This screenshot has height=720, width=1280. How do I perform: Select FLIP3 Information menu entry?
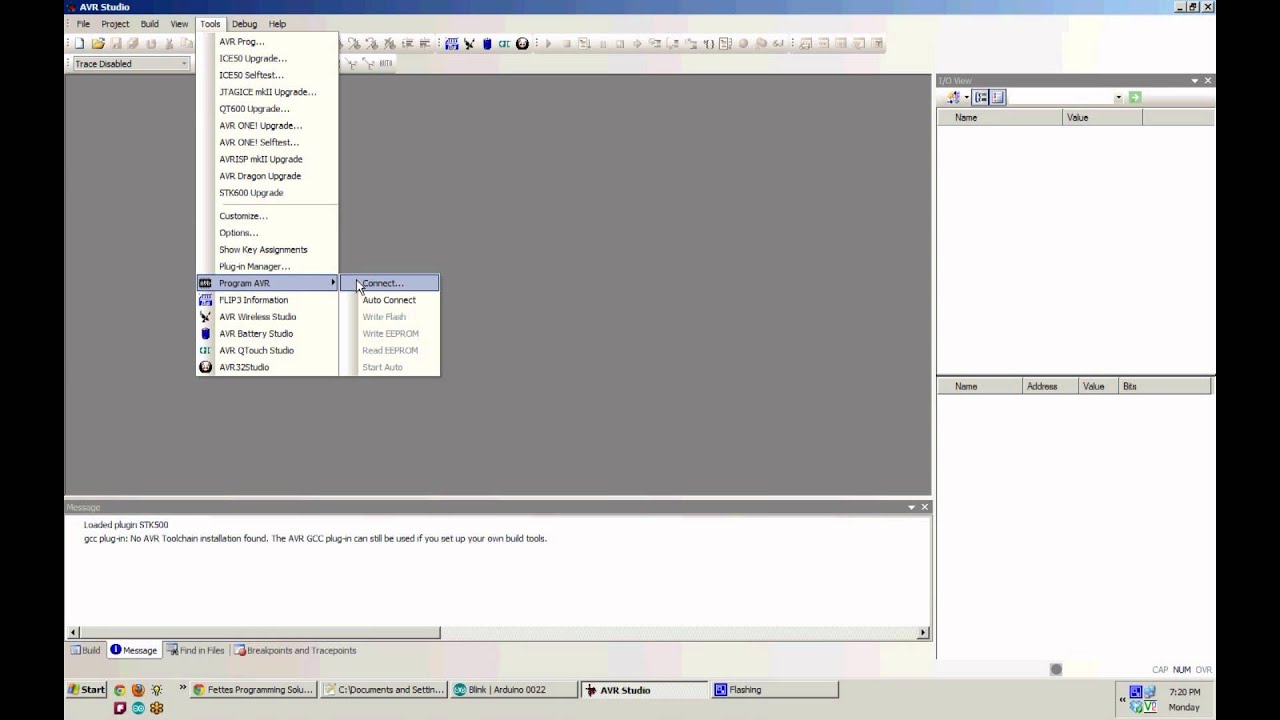268,300
